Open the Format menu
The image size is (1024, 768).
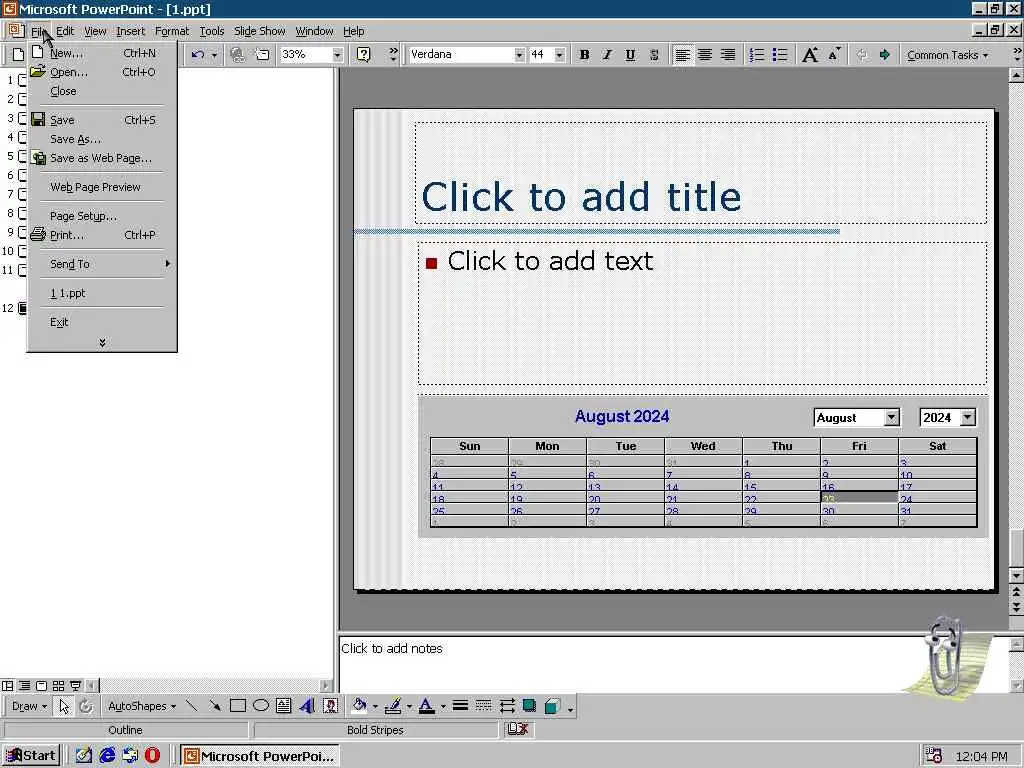172,31
